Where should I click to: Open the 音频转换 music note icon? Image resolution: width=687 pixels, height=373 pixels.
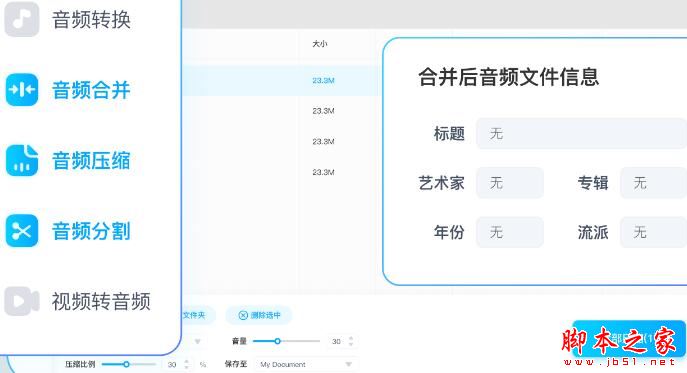coord(21,19)
